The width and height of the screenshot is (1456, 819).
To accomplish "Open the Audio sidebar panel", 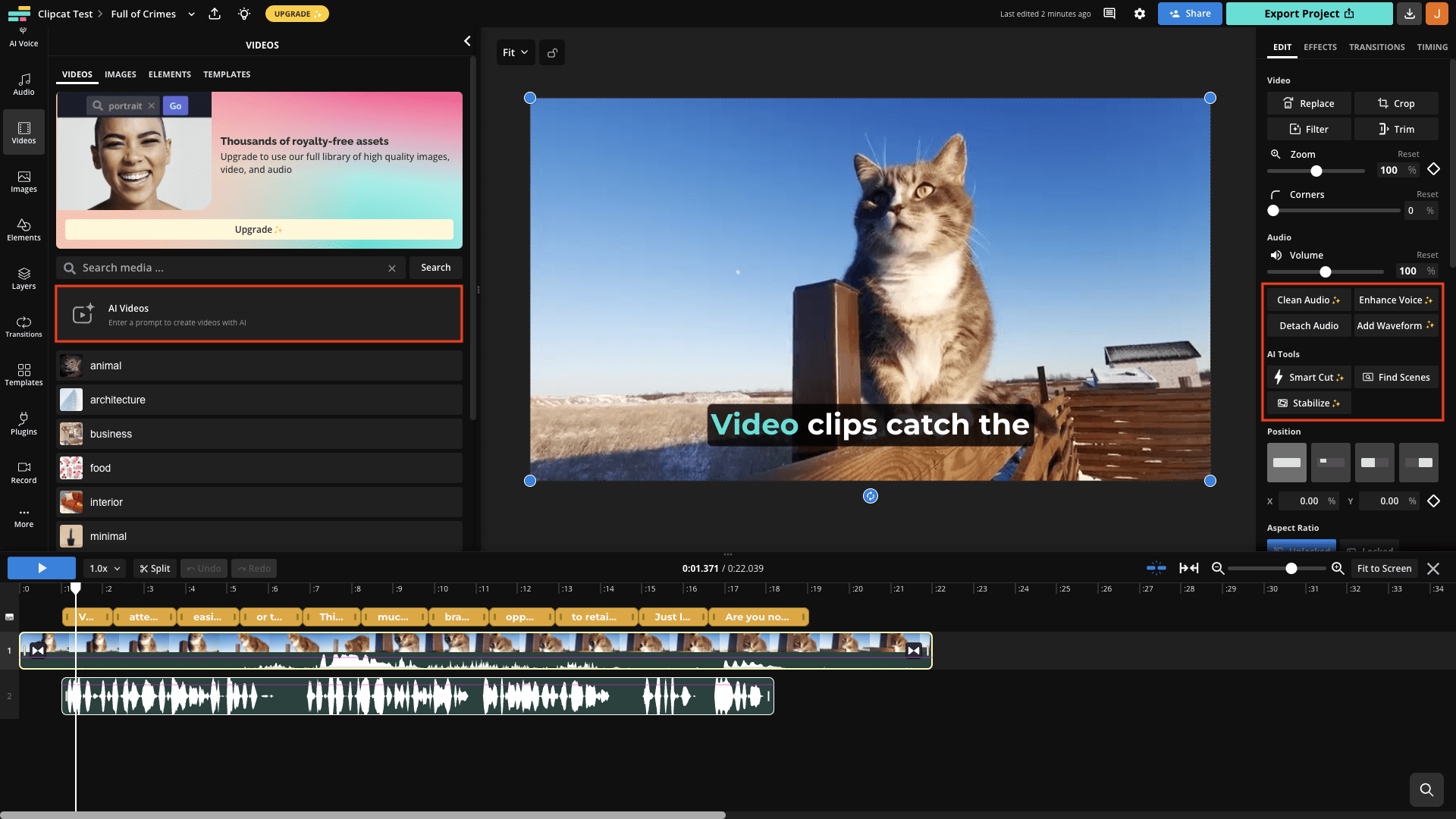I will pyautogui.click(x=24, y=84).
